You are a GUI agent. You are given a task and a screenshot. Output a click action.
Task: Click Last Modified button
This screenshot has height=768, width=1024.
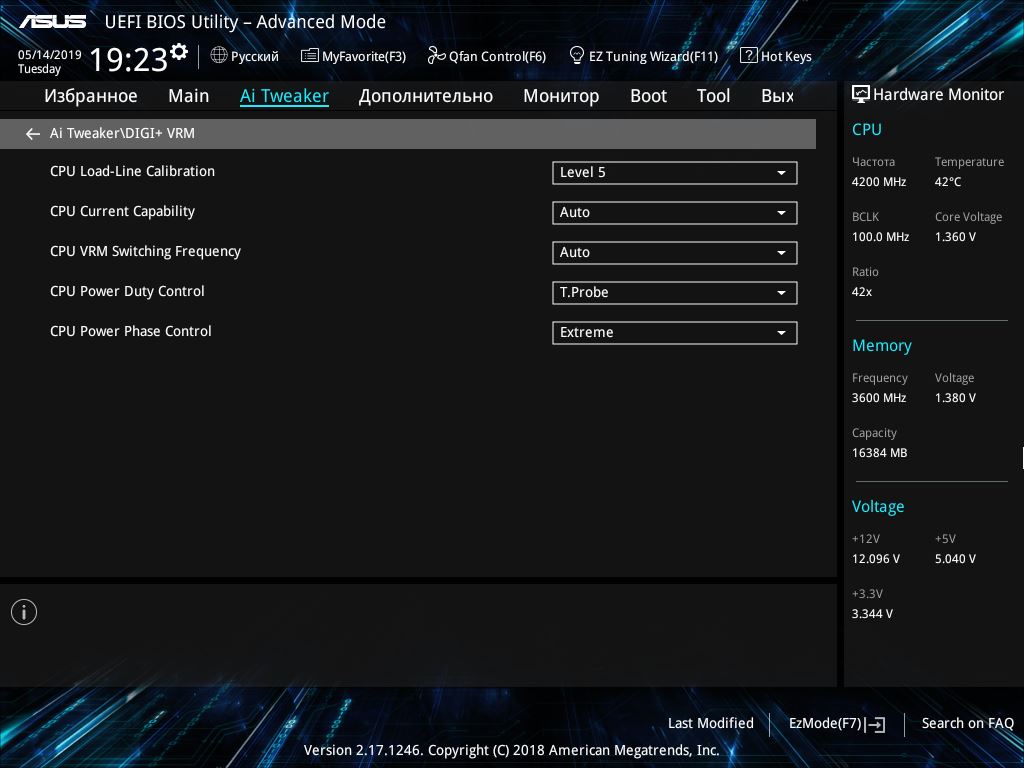711,724
